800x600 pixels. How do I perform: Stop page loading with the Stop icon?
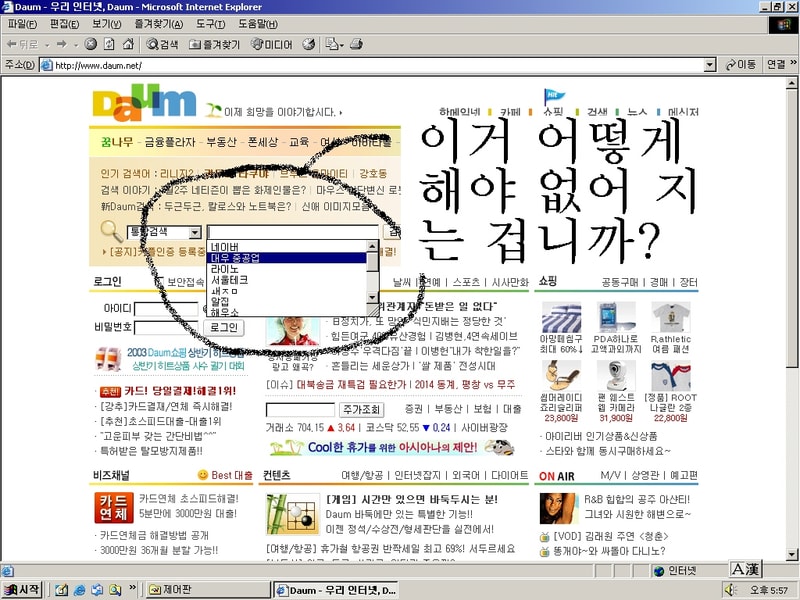(91, 44)
